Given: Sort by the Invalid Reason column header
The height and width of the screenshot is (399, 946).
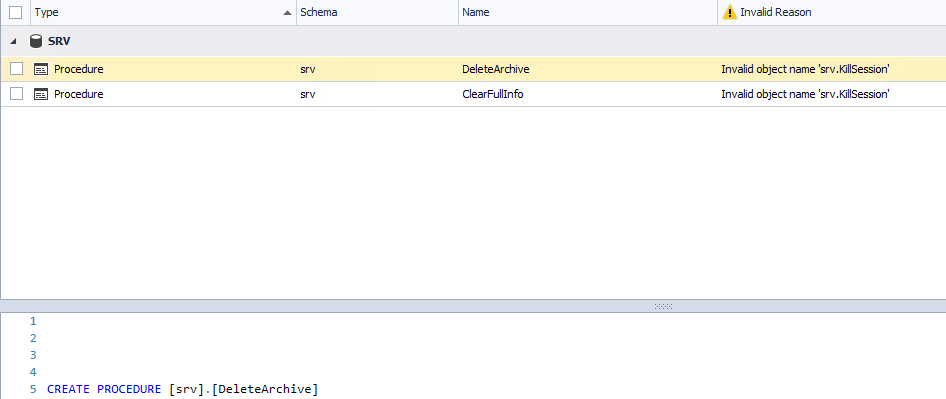Looking at the screenshot, I should pyautogui.click(x=831, y=12).
